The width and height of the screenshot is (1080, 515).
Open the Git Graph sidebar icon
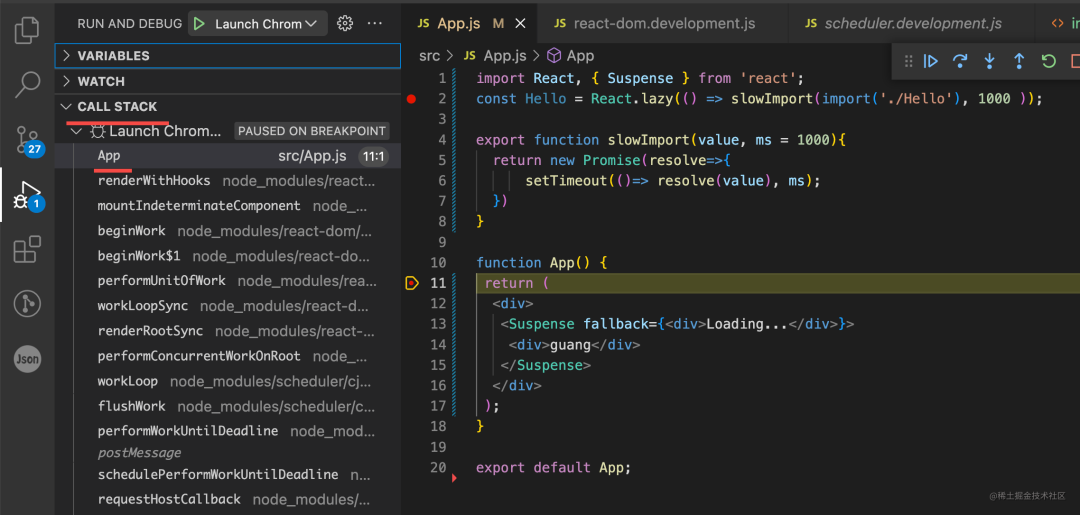pyautogui.click(x=27, y=303)
